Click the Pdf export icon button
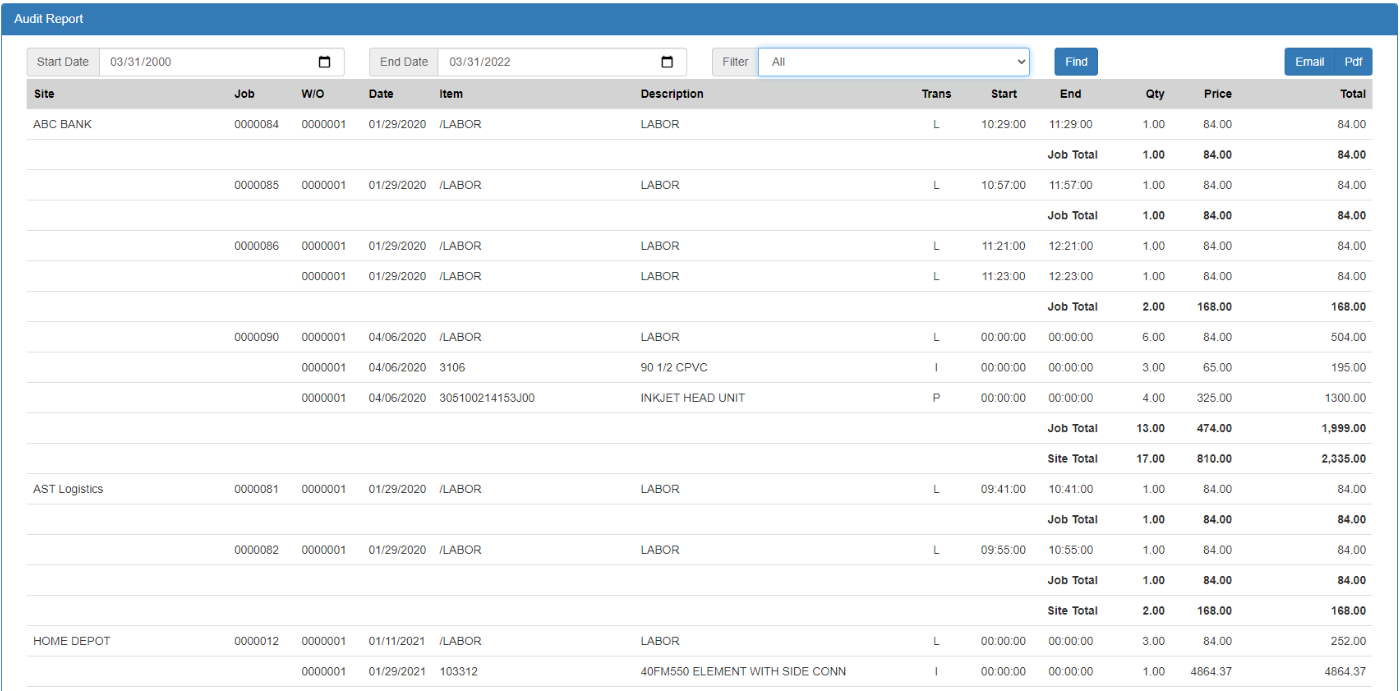Screen dimensions: 1400x691 [x=1353, y=61]
